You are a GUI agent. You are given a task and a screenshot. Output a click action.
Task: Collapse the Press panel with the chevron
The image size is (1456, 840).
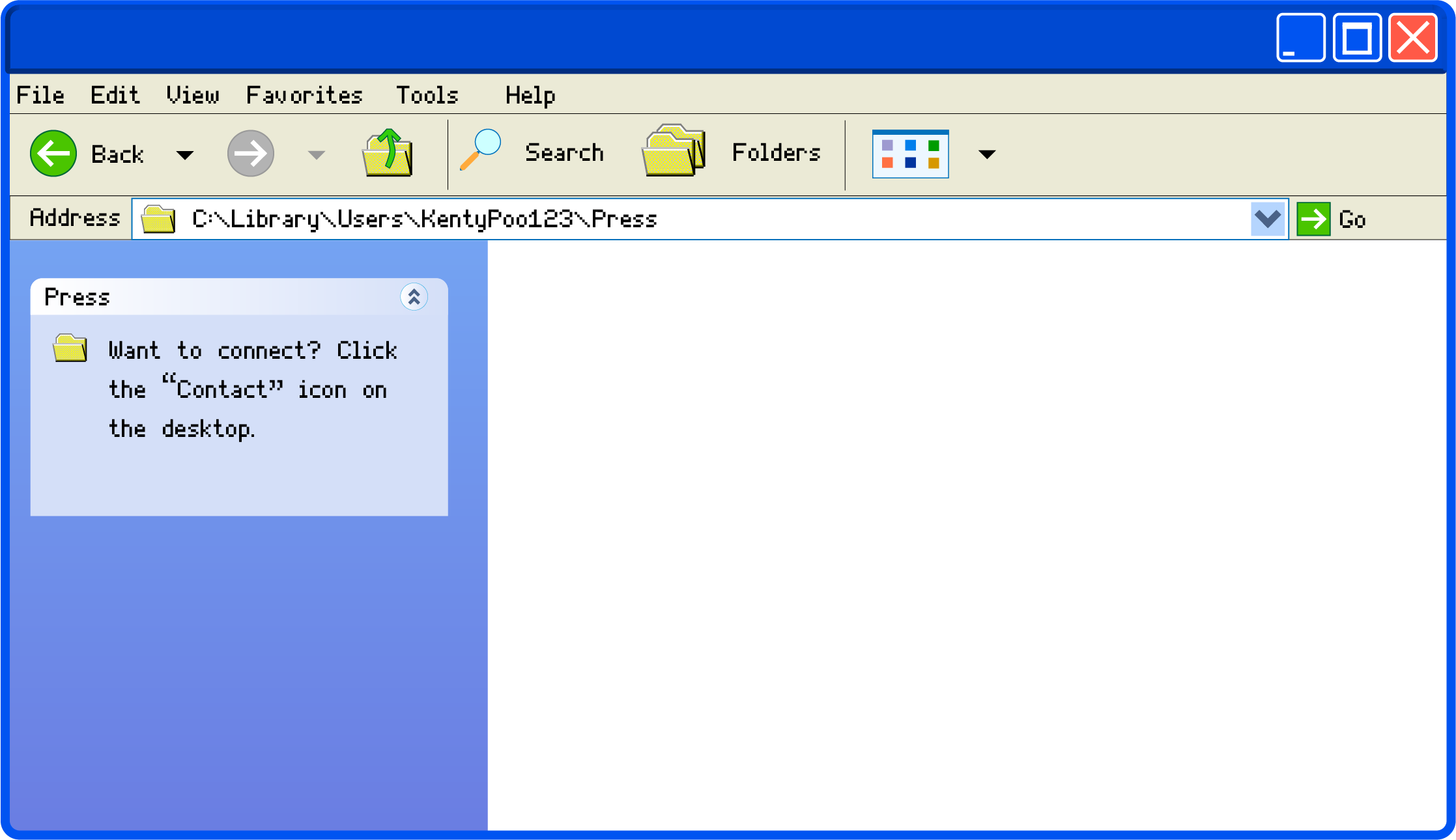[414, 297]
